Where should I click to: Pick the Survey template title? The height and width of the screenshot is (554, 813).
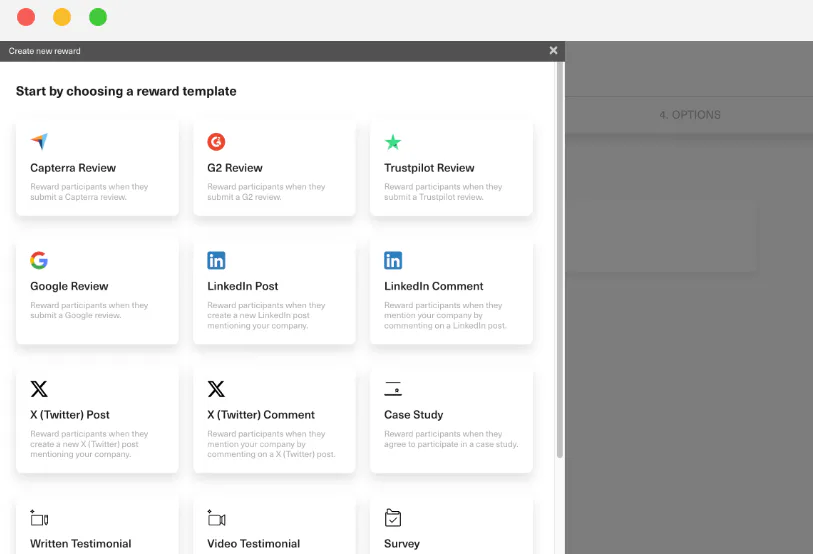pyautogui.click(x=402, y=544)
